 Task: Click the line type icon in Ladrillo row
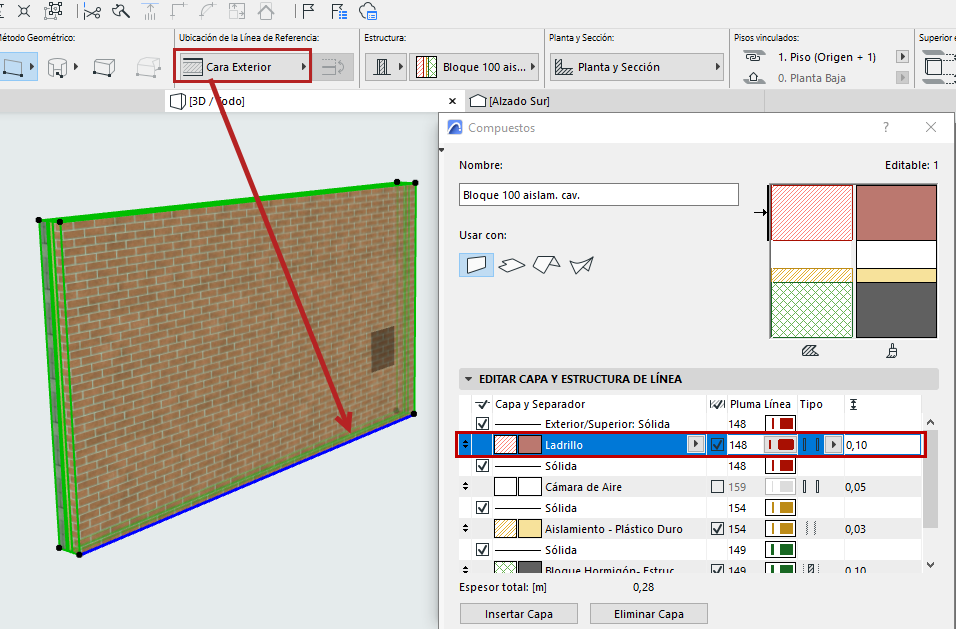(x=811, y=444)
